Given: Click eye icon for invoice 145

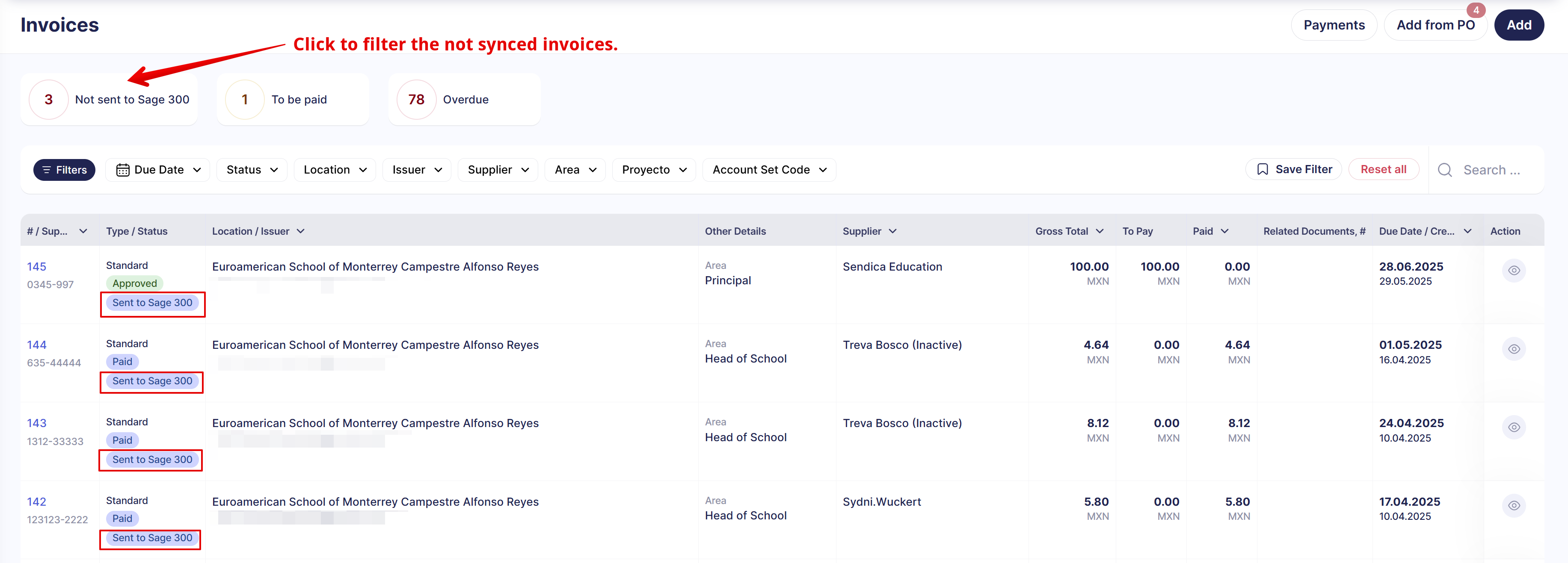Looking at the screenshot, I should pos(1513,271).
